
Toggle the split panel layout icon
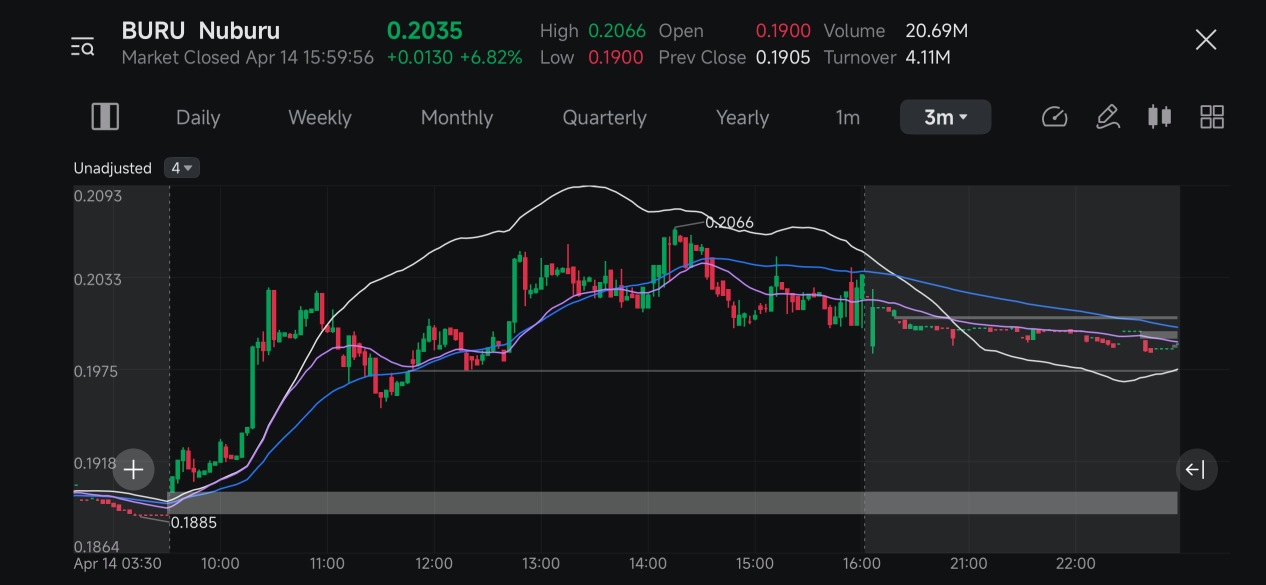pyautogui.click(x=105, y=117)
